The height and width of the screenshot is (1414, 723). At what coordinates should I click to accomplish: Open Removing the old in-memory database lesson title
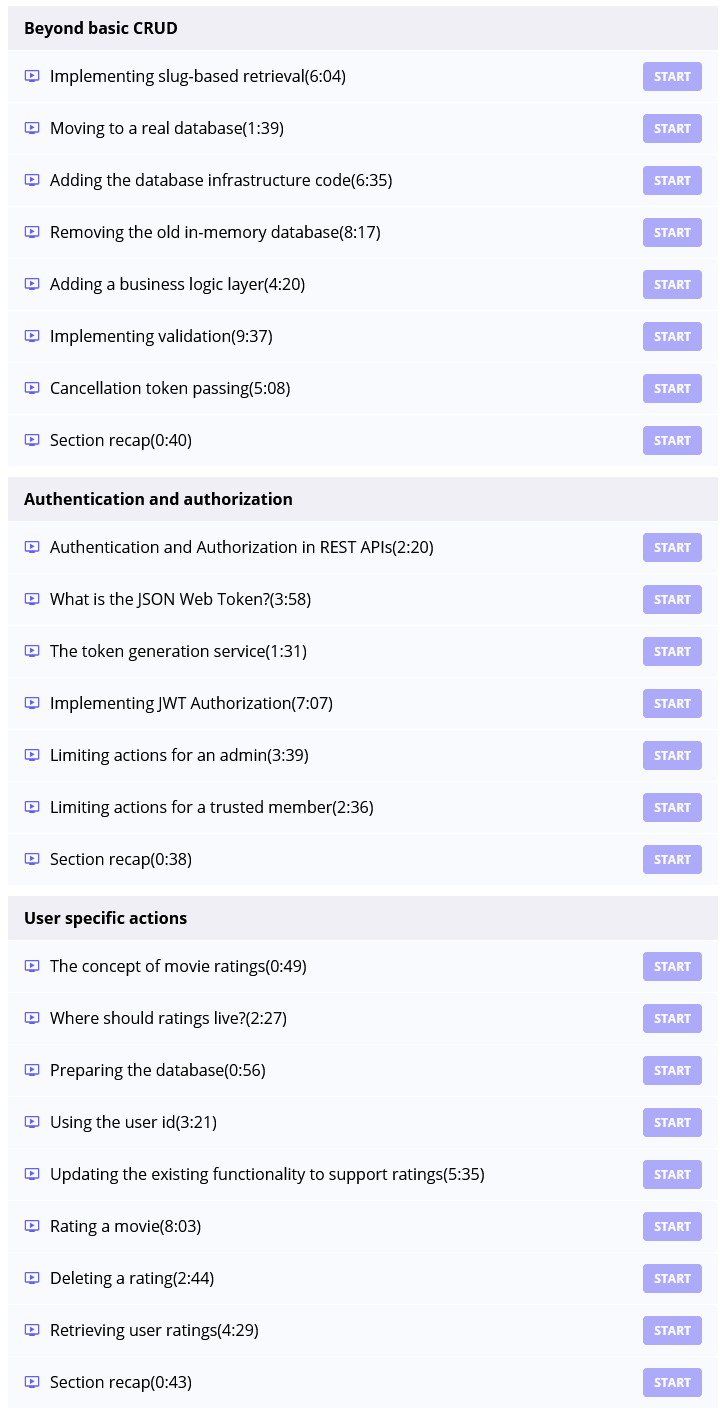point(215,232)
